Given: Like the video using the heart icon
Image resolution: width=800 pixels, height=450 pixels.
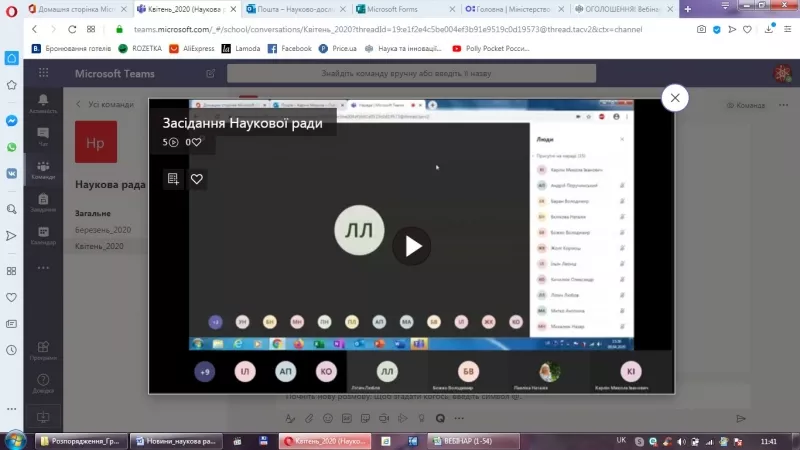Looking at the screenshot, I should [x=197, y=179].
